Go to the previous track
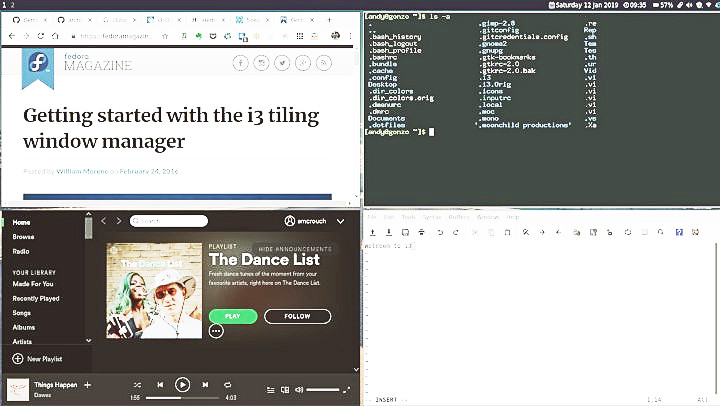The image size is (720, 406). click(x=160, y=384)
